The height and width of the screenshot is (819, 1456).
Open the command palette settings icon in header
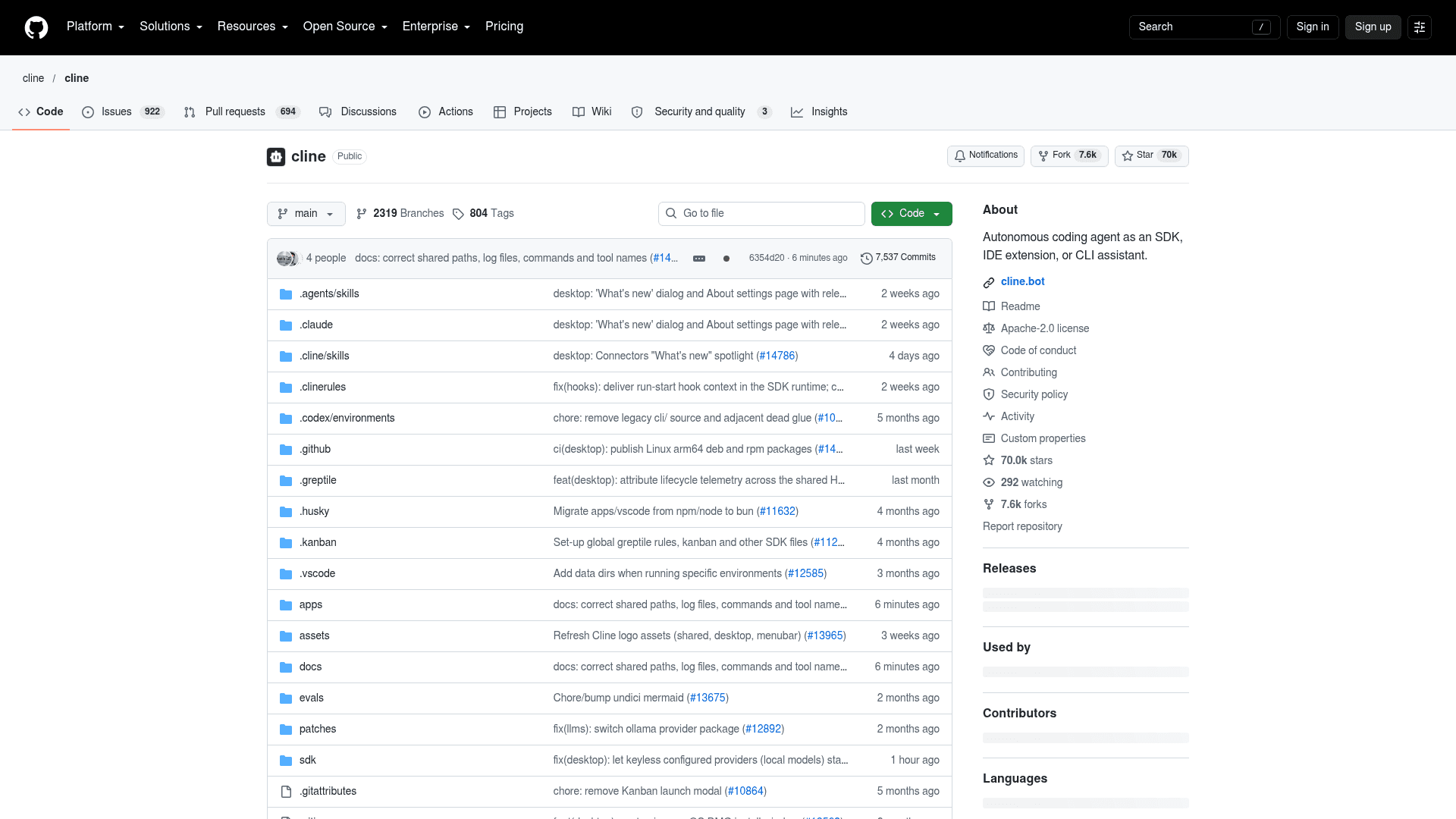[1420, 27]
